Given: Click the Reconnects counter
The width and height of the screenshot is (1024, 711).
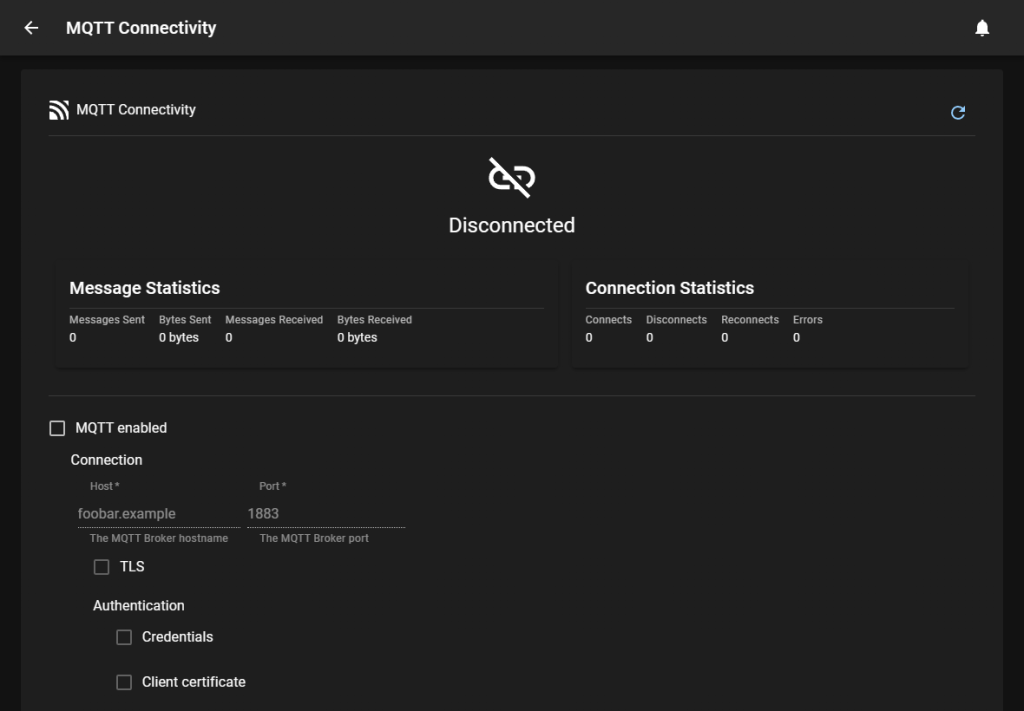Looking at the screenshot, I should 725,338.
